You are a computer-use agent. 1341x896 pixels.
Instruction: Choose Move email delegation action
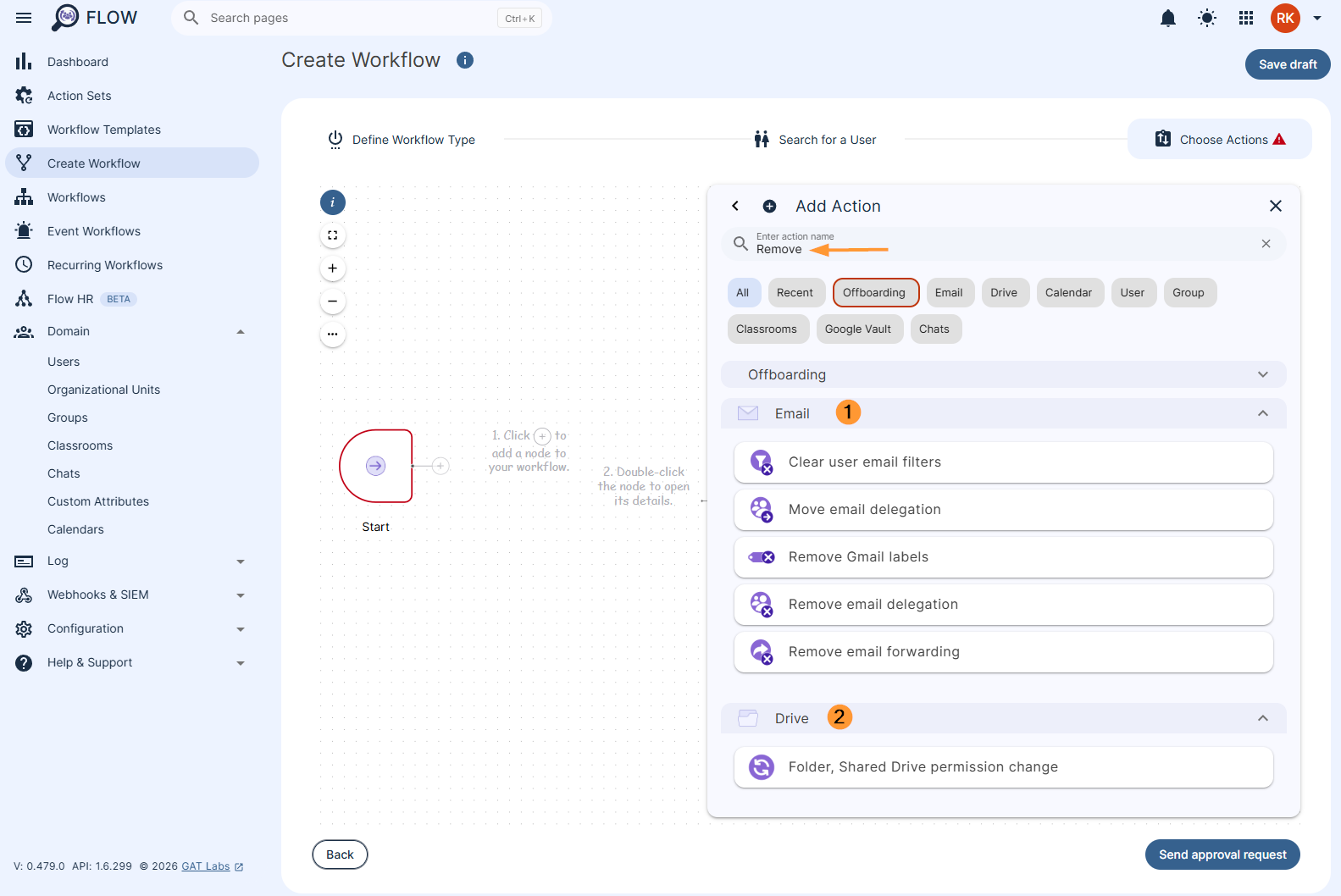[x=1004, y=510]
